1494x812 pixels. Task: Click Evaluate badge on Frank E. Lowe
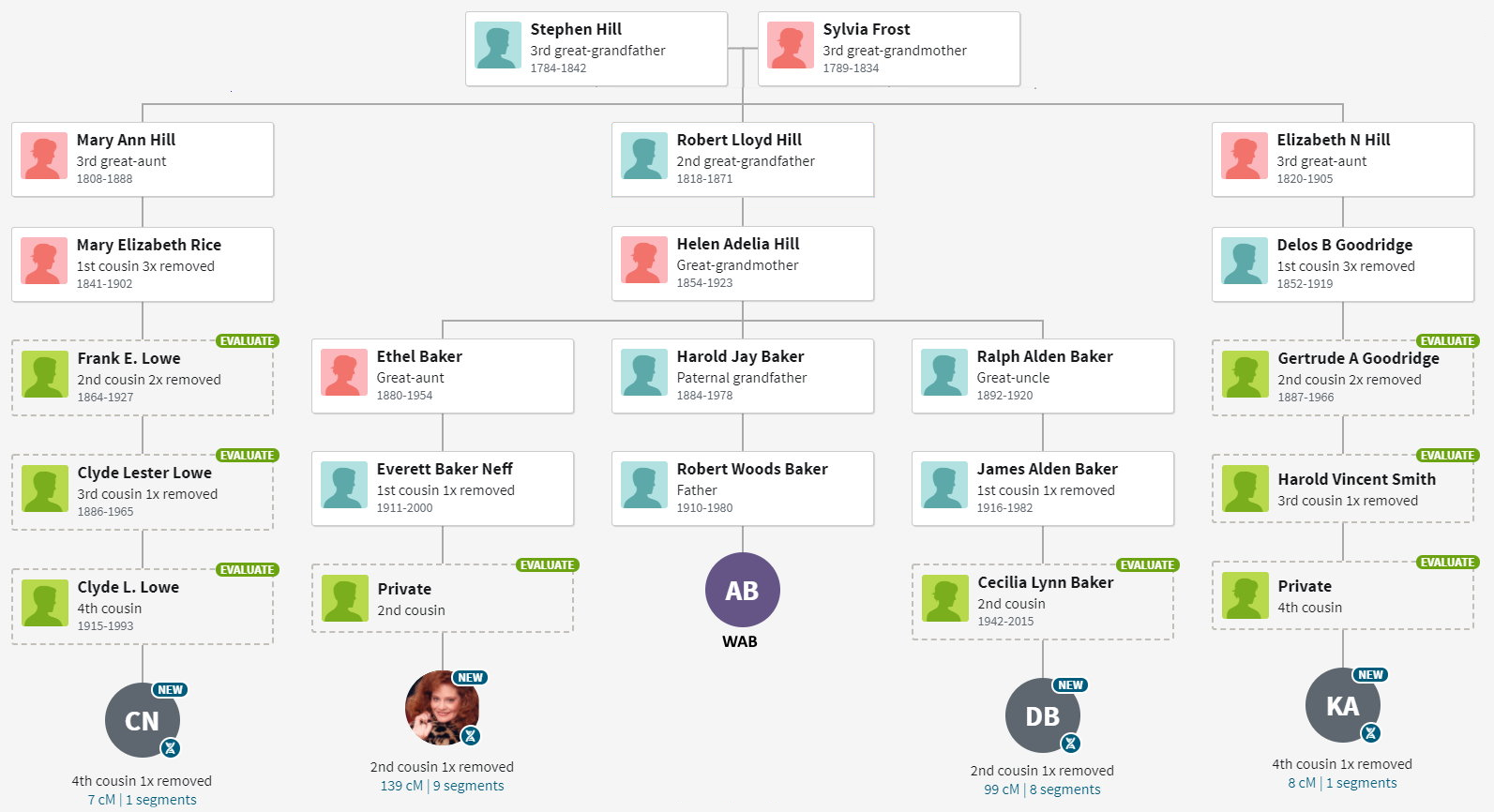pyautogui.click(x=248, y=340)
